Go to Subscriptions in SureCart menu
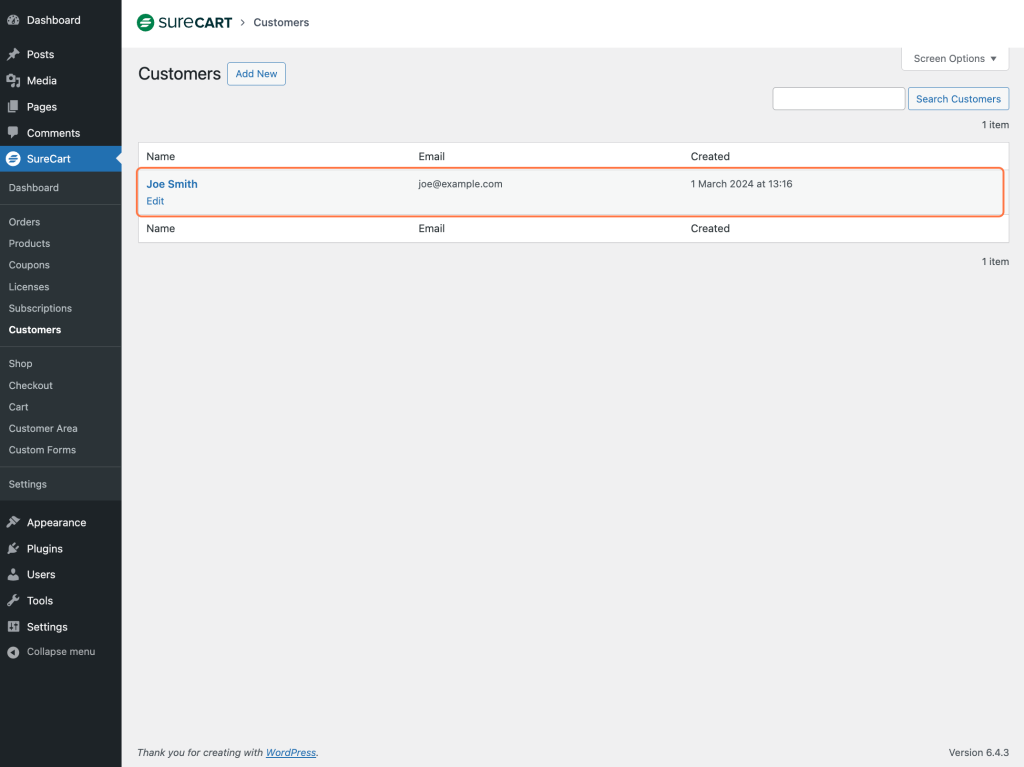 (40, 308)
